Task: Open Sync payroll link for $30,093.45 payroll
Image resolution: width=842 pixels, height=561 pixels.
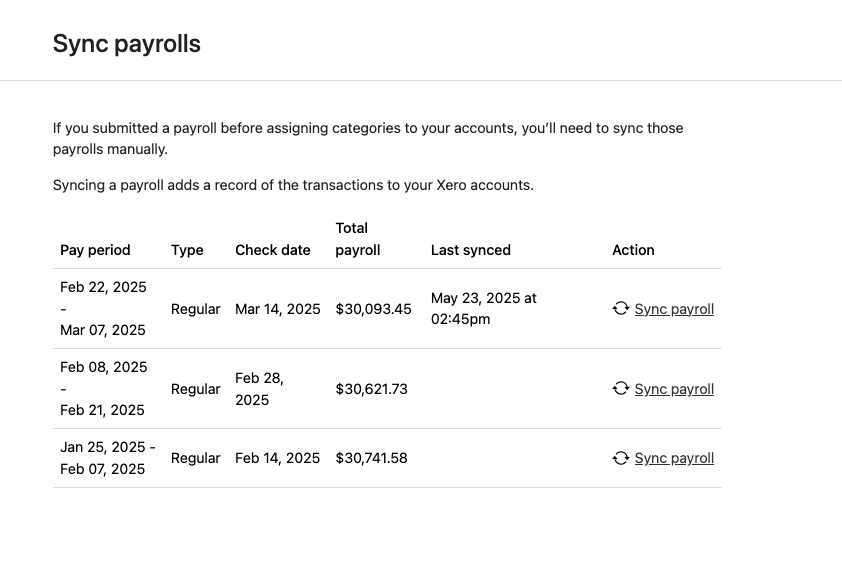Action: click(x=674, y=309)
